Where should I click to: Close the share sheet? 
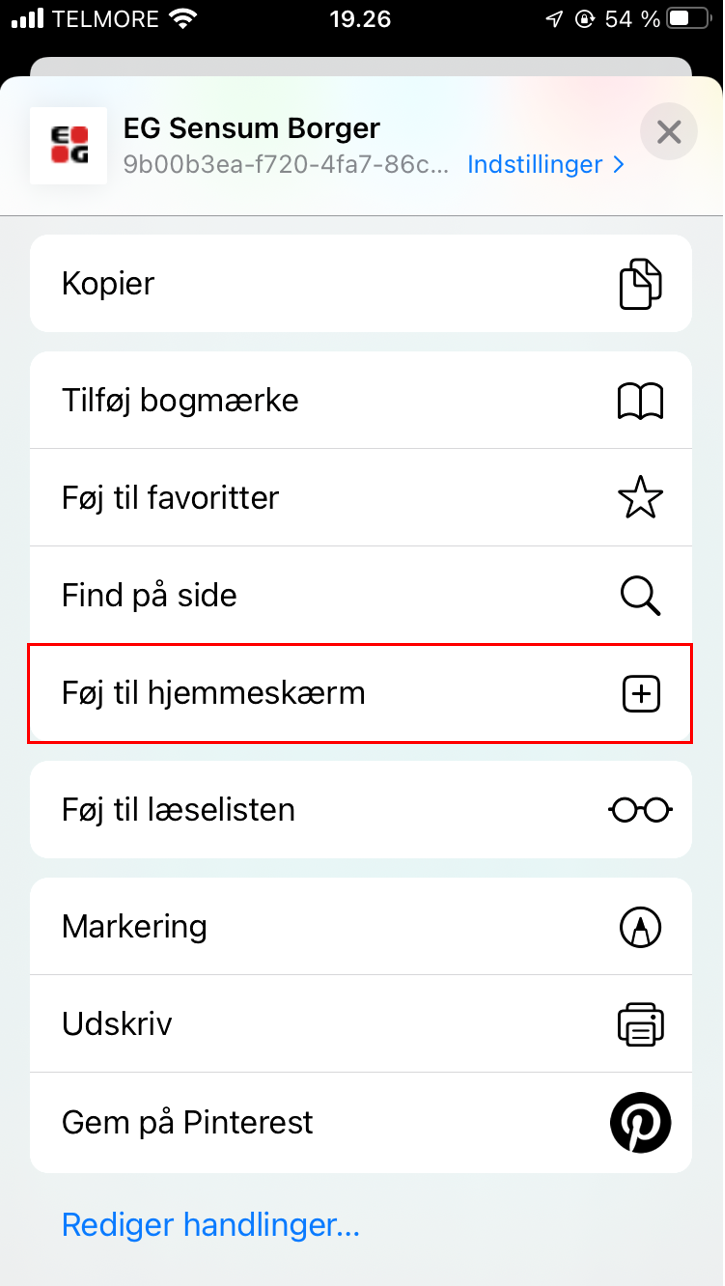[x=668, y=131]
